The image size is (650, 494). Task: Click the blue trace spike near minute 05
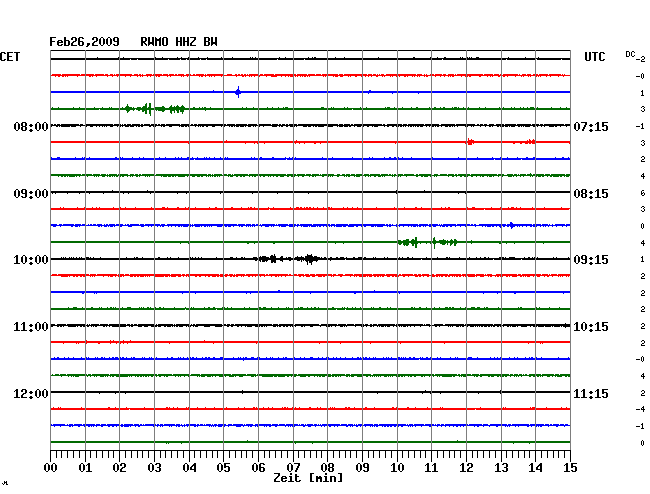[x=238, y=92]
